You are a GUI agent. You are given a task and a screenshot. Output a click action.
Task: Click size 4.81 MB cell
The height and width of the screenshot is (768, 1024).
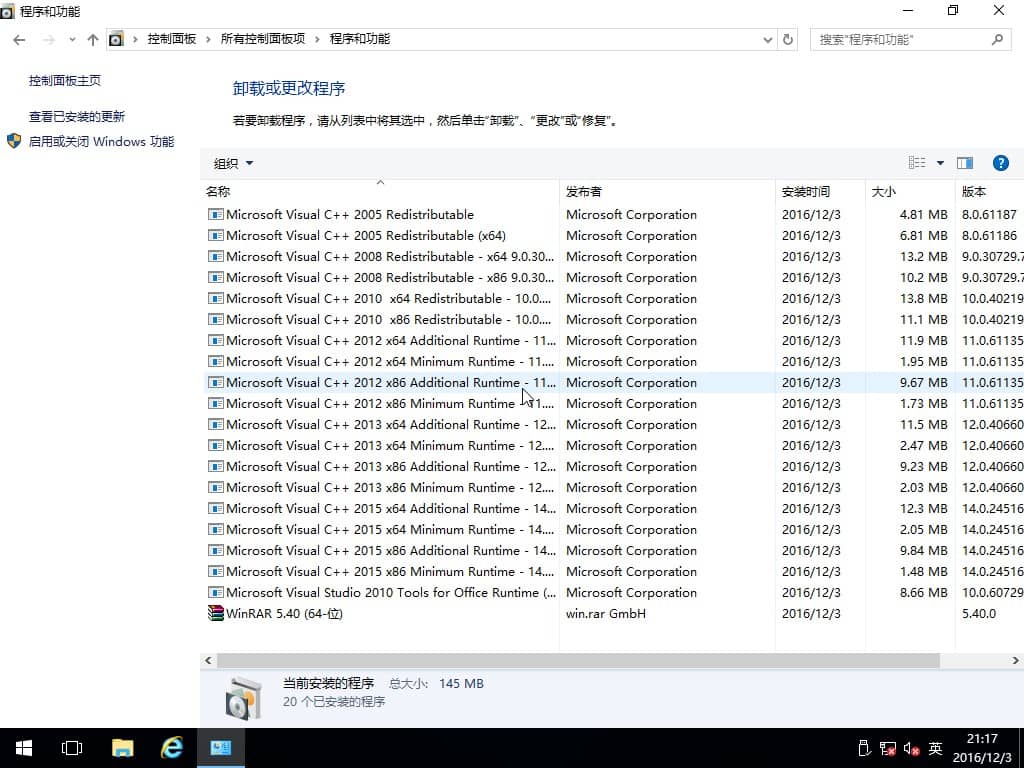coord(923,214)
